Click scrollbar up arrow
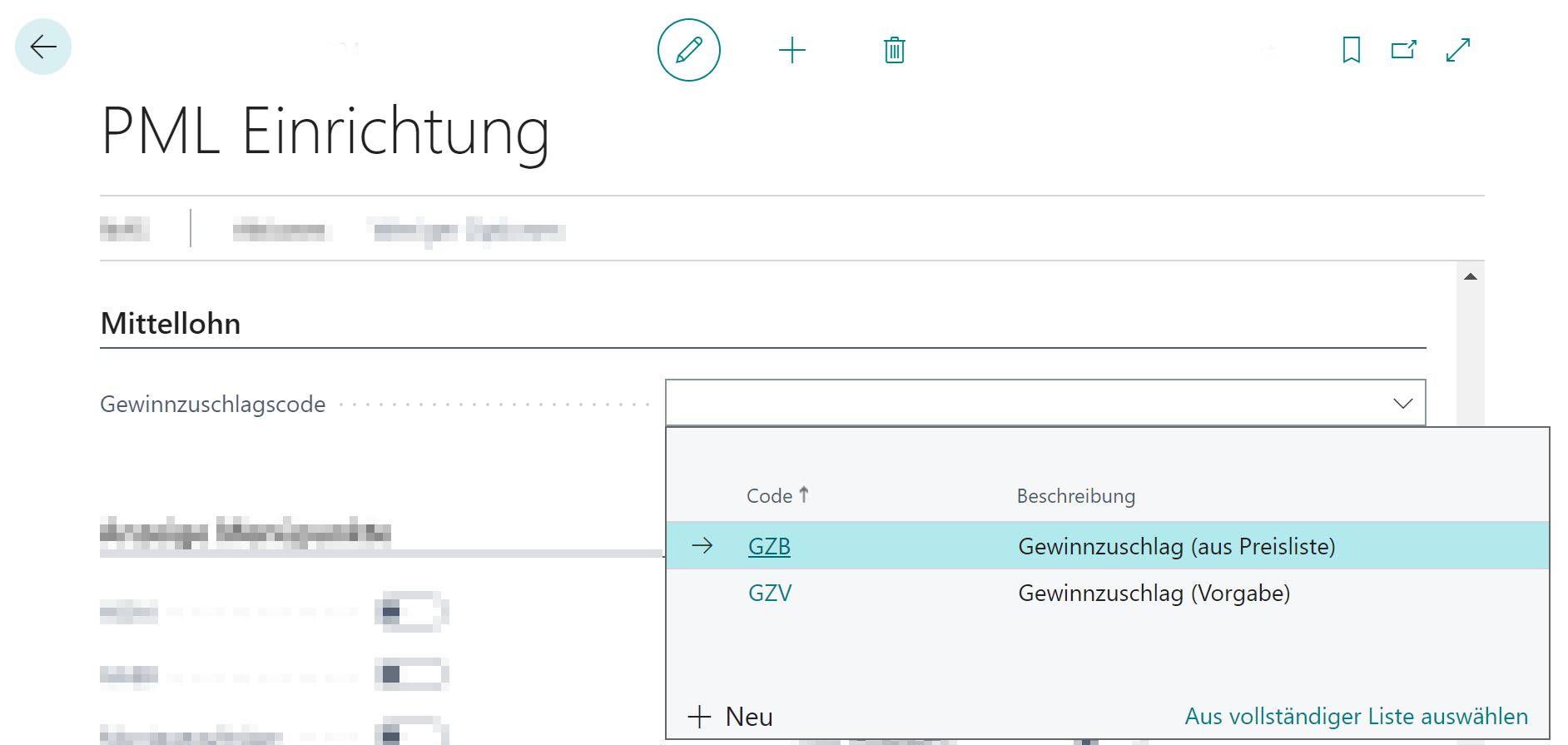Image resolution: width=1568 pixels, height=745 pixels. (x=1471, y=276)
